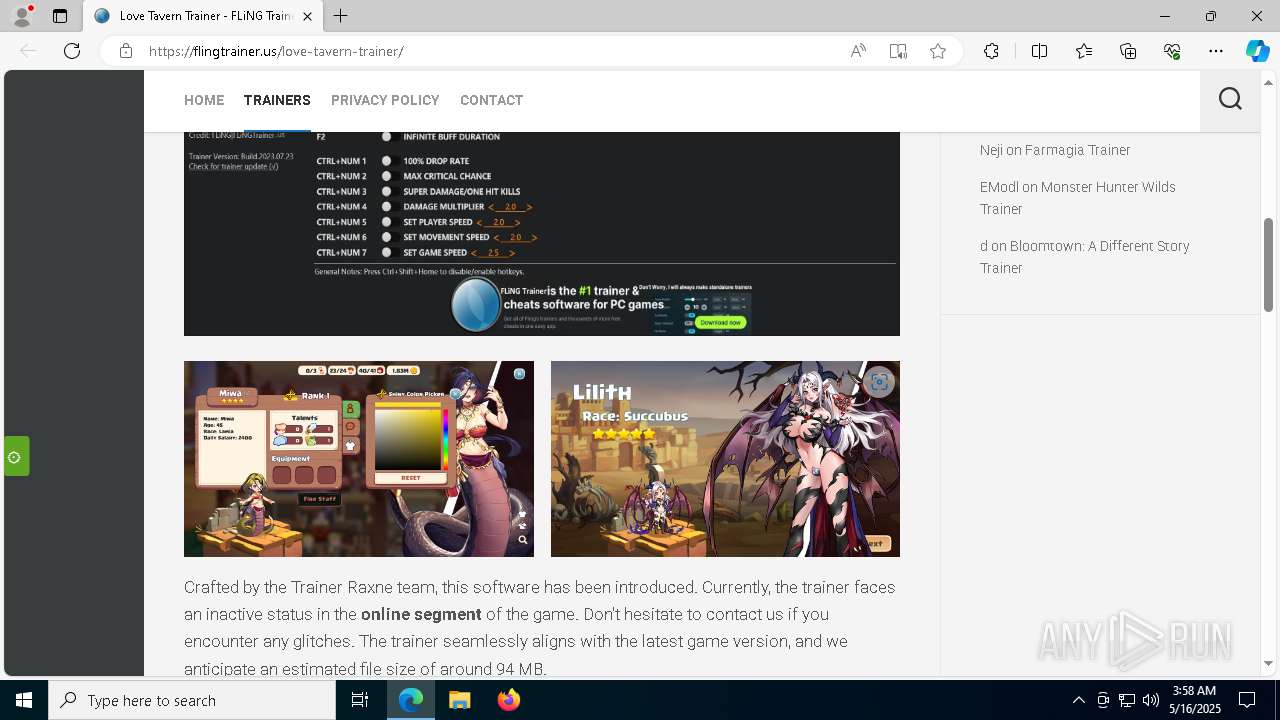Image resolution: width=1280 pixels, height=720 pixels.
Task: Click the Check for trainer update link
Action: click(x=233, y=166)
